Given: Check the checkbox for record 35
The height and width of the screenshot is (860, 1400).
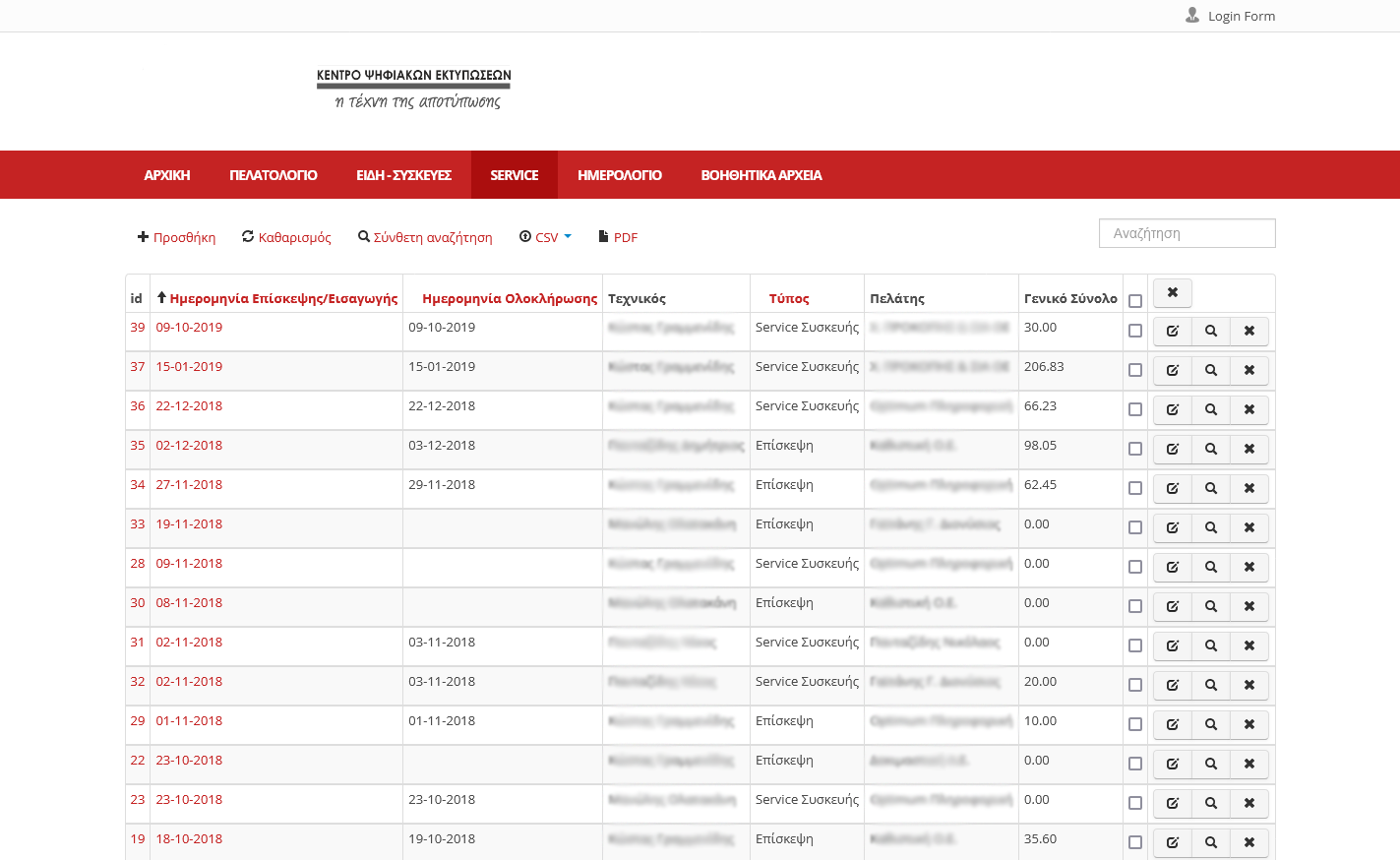Looking at the screenshot, I should tap(1135, 449).
